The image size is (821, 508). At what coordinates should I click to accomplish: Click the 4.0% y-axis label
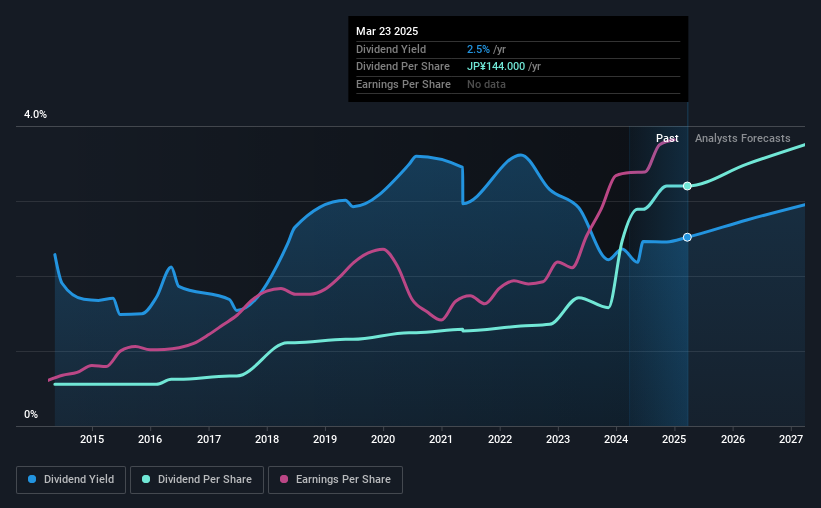click(x=35, y=114)
